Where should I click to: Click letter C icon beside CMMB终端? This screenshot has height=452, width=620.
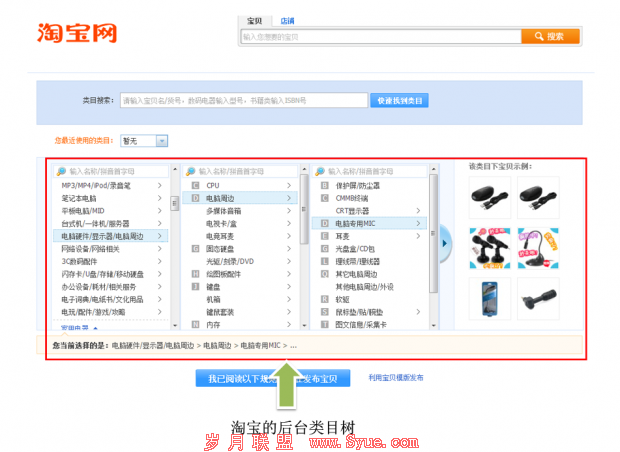click(325, 198)
